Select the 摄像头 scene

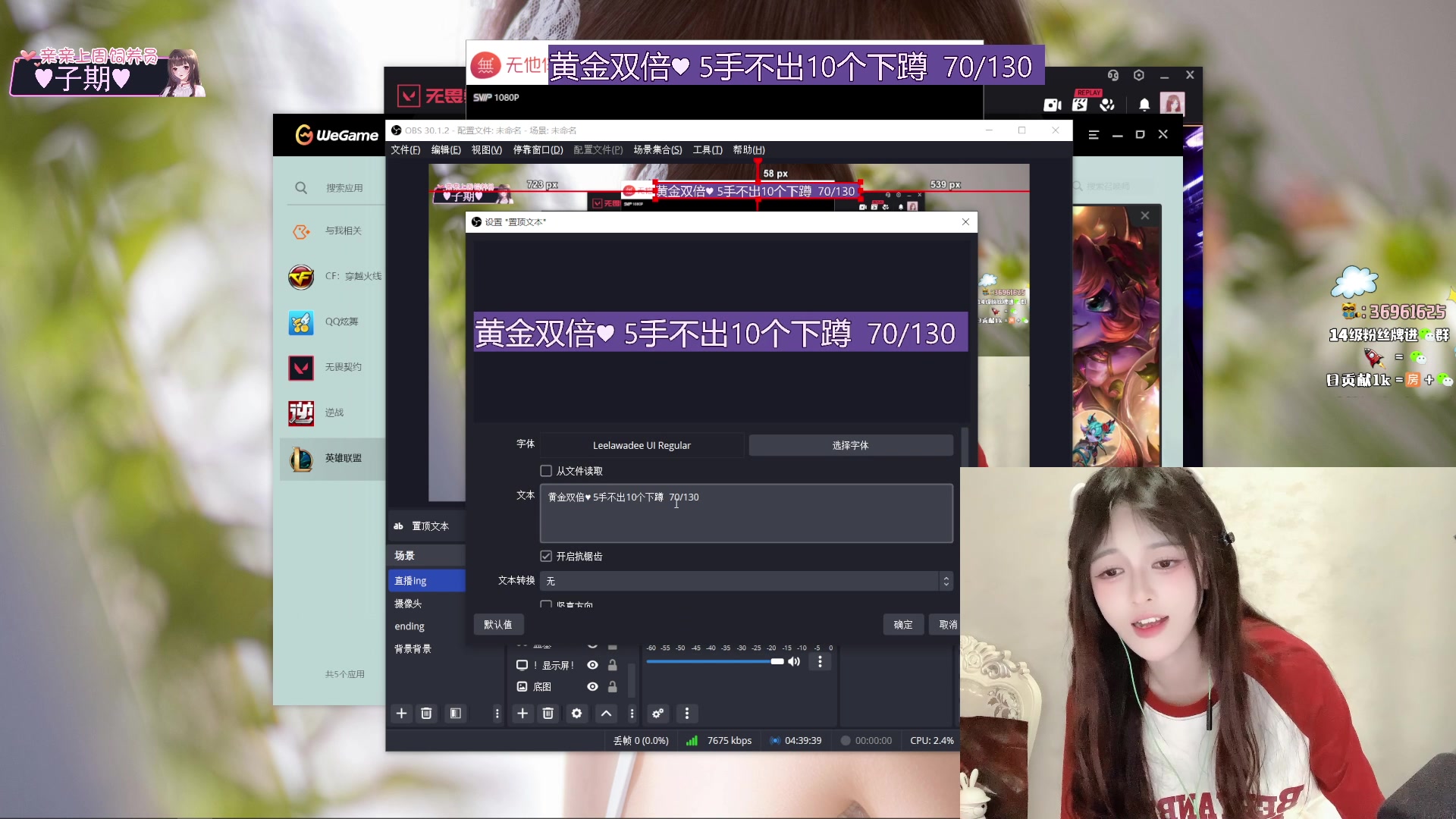[426, 604]
